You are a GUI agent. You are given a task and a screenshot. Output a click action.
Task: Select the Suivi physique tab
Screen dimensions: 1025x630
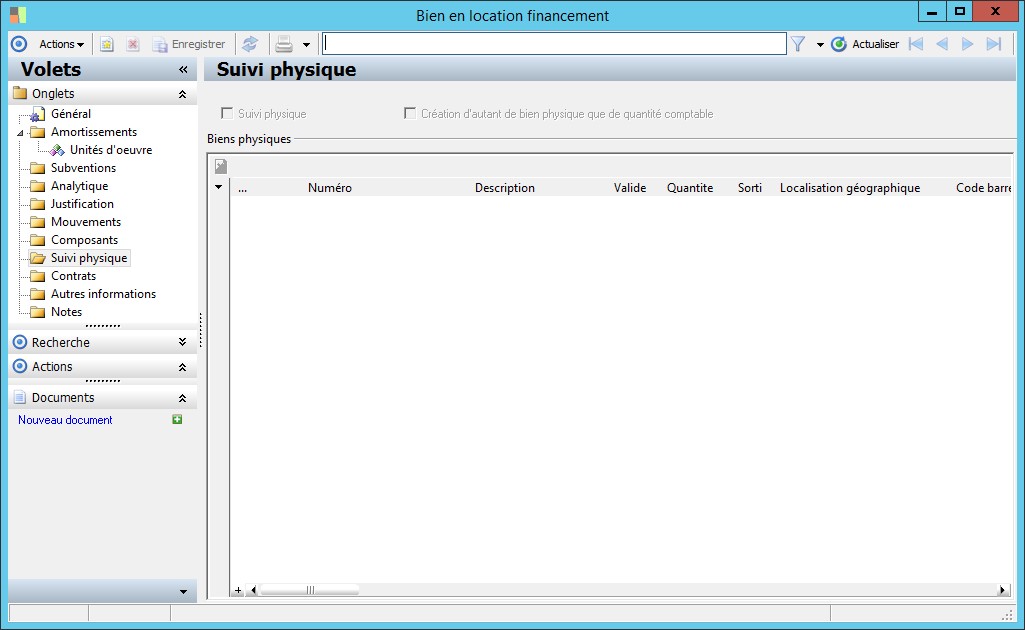(89, 258)
